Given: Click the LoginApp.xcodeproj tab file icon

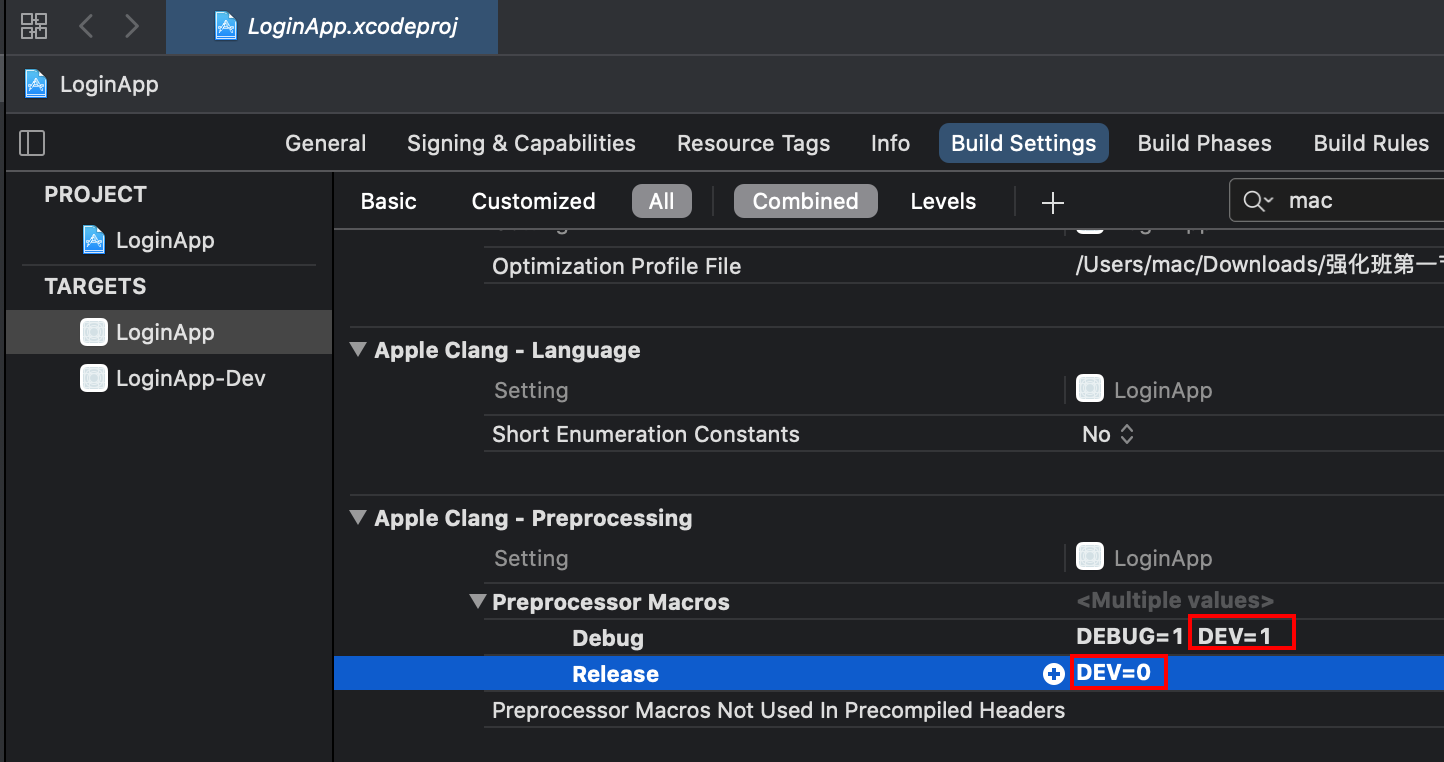Looking at the screenshot, I should pos(227,26).
